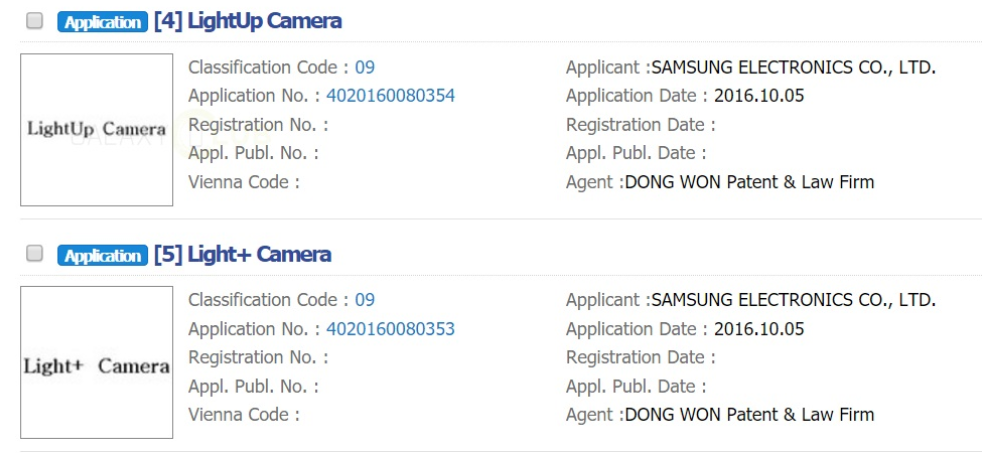The image size is (982, 467).
Task: Open application number 4020160080354
Action: click(391, 96)
